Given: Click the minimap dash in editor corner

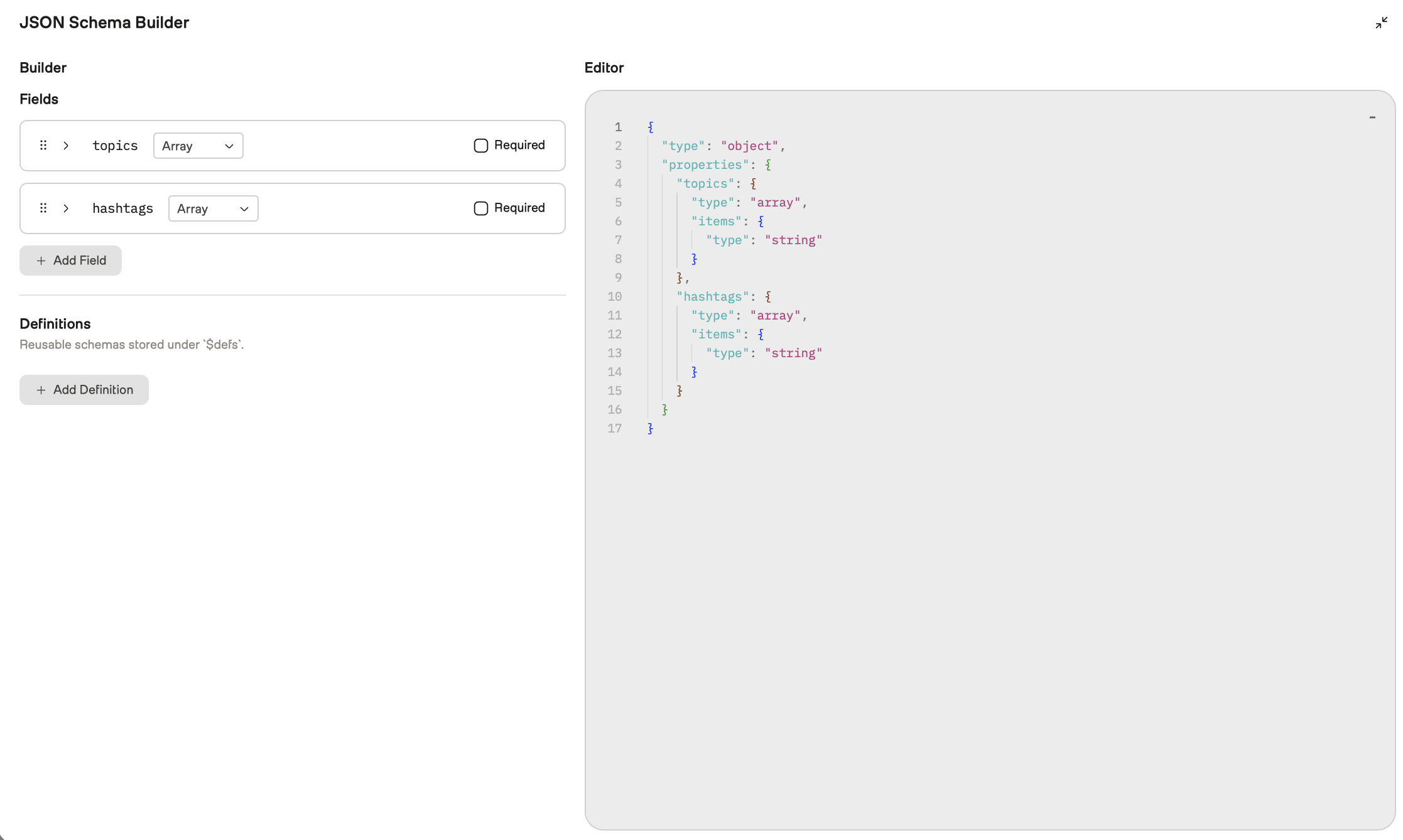Looking at the screenshot, I should (1372, 117).
